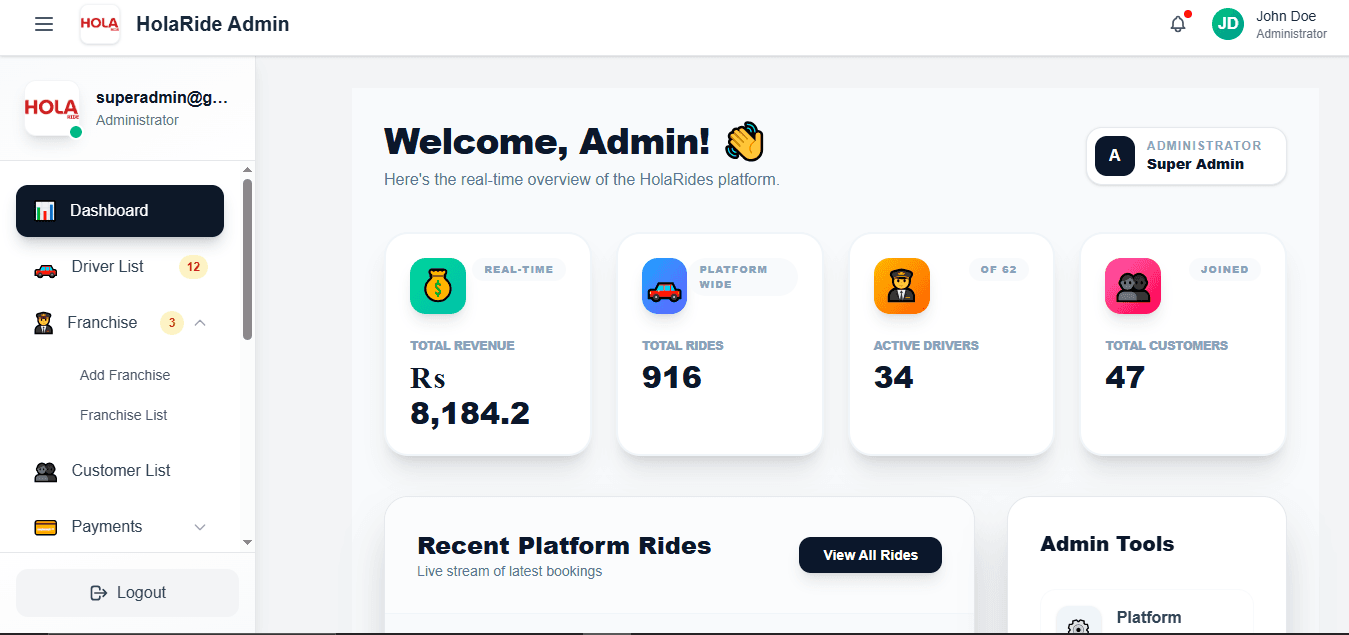Viewport: 1349px width, 635px height.
Task: Click 'Live stream of latest bookings' text
Action: pos(510,572)
